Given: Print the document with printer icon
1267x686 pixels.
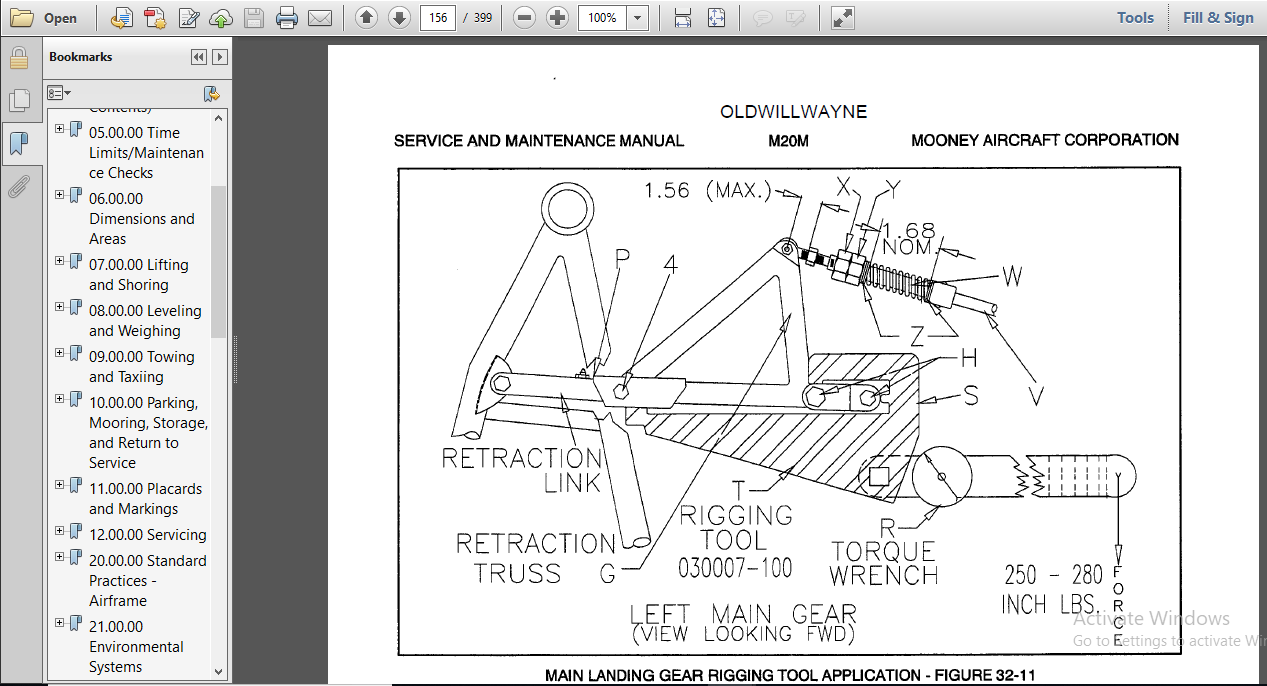Looking at the screenshot, I should point(287,18).
